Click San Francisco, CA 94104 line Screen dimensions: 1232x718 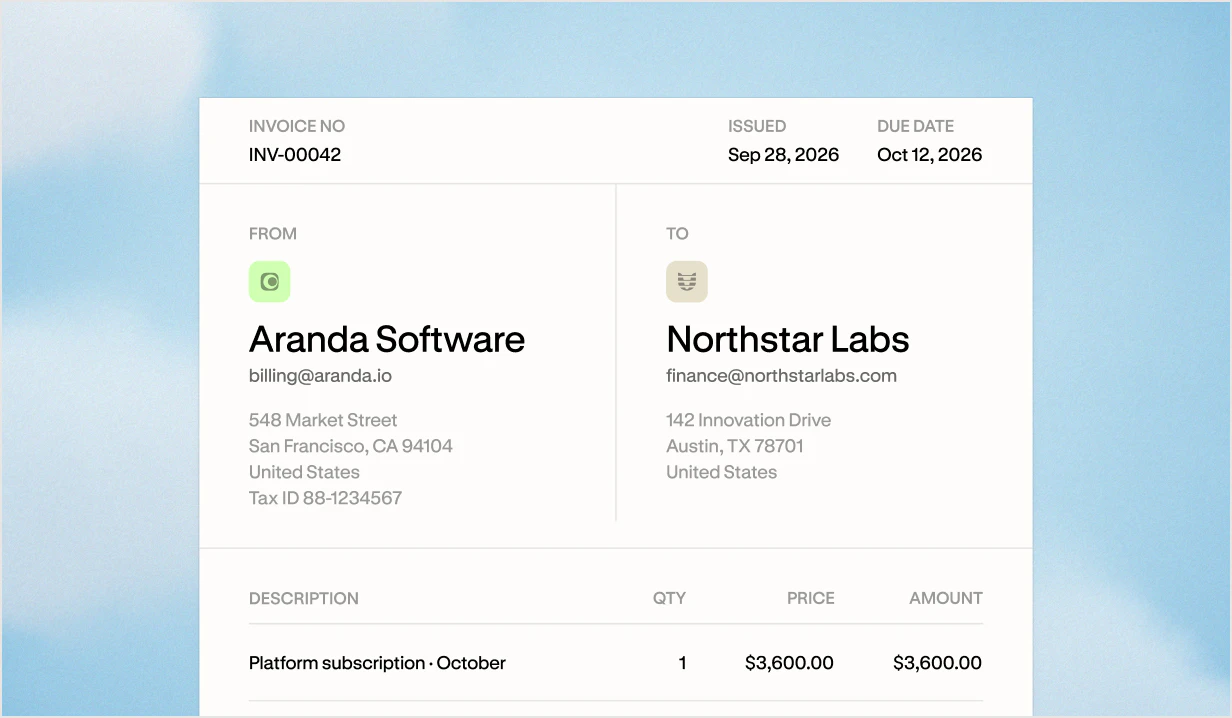(x=351, y=446)
